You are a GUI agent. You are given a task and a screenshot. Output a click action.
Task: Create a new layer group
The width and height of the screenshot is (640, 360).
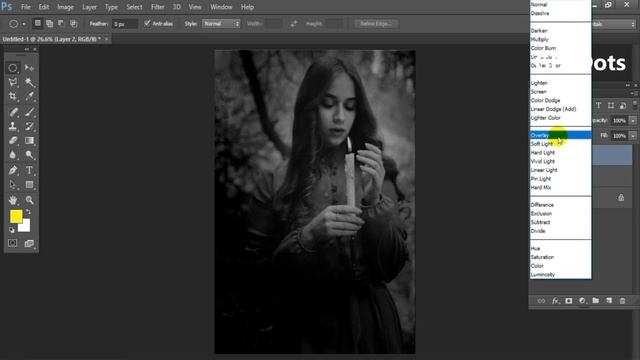point(596,301)
